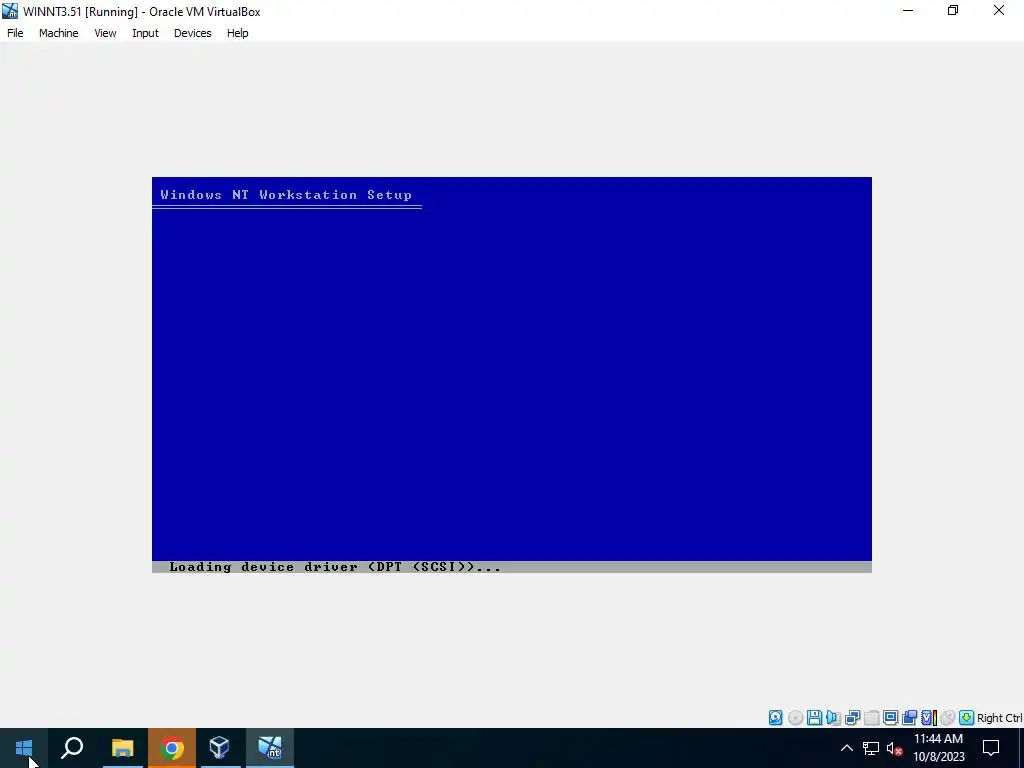Click the grayed mouse integration status icon

click(948, 718)
